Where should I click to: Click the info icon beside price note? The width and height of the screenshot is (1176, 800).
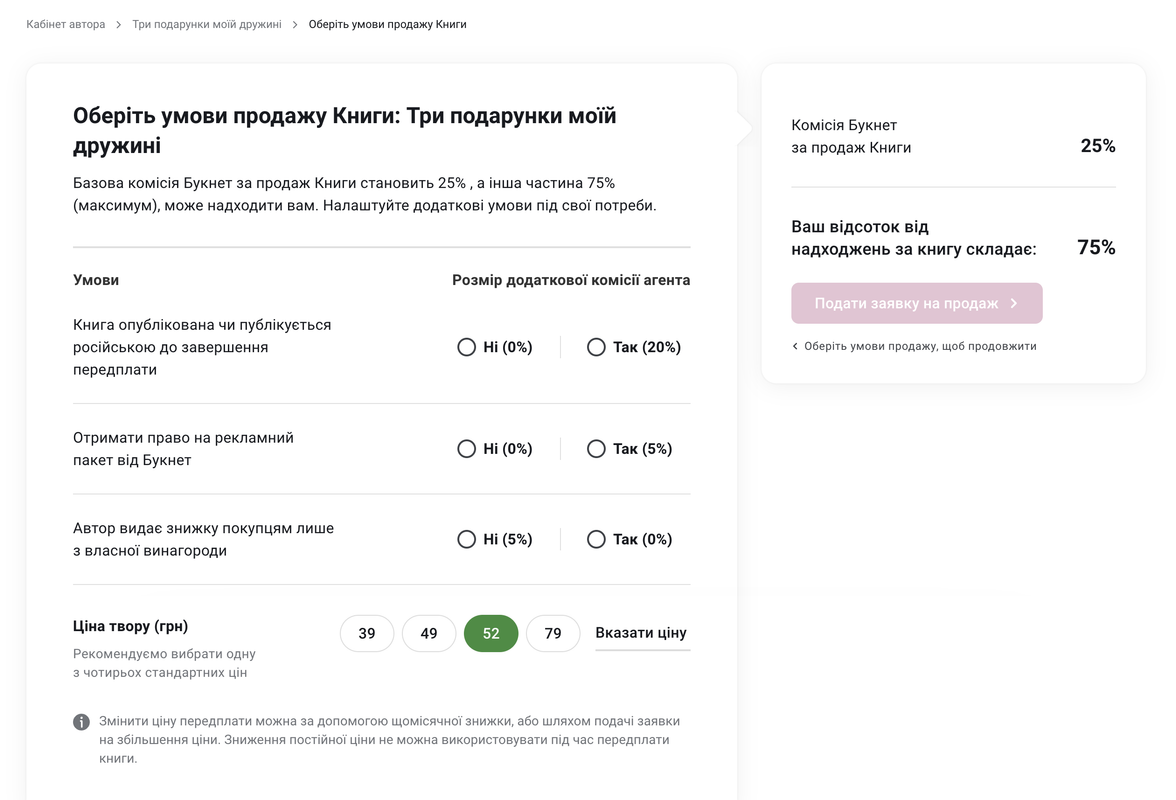pyautogui.click(x=81, y=722)
